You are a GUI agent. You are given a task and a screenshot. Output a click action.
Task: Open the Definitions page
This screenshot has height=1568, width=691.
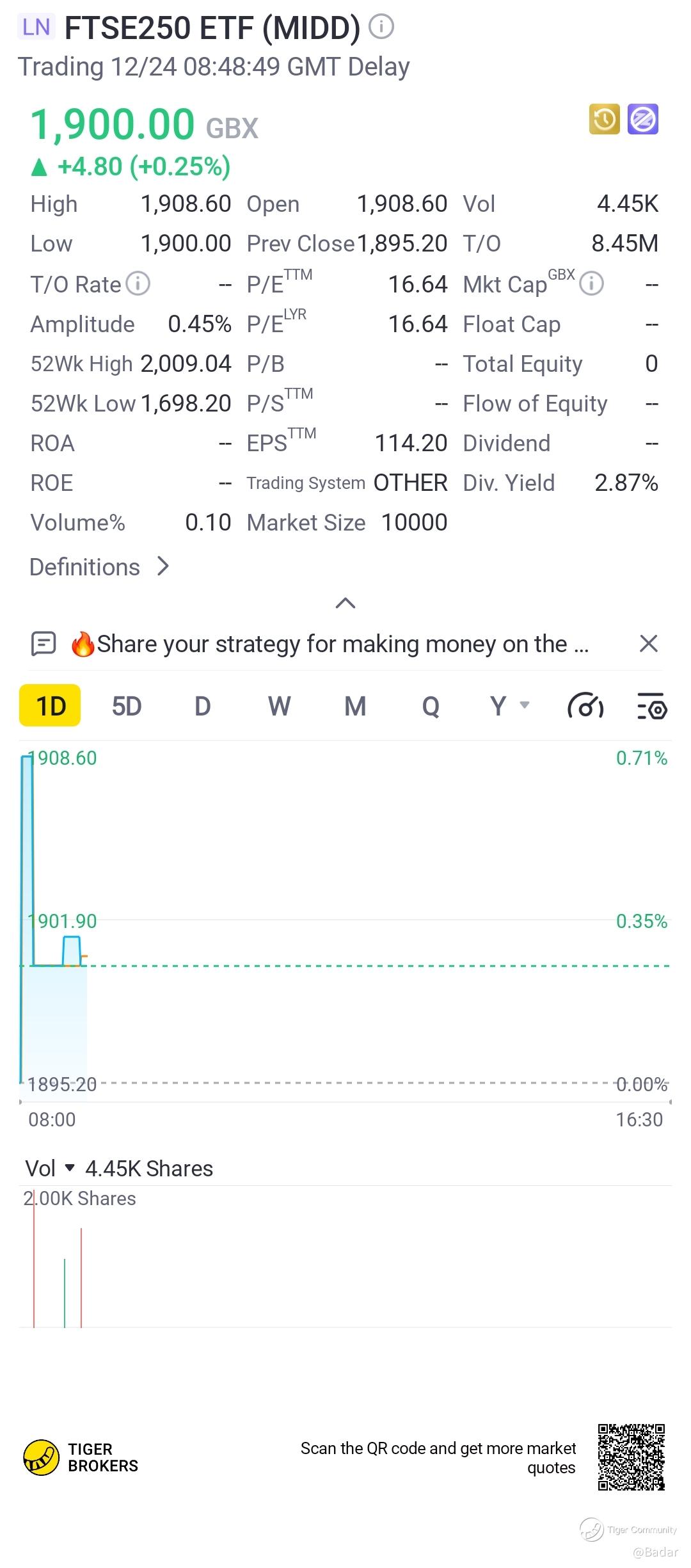pyautogui.click(x=99, y=567)
